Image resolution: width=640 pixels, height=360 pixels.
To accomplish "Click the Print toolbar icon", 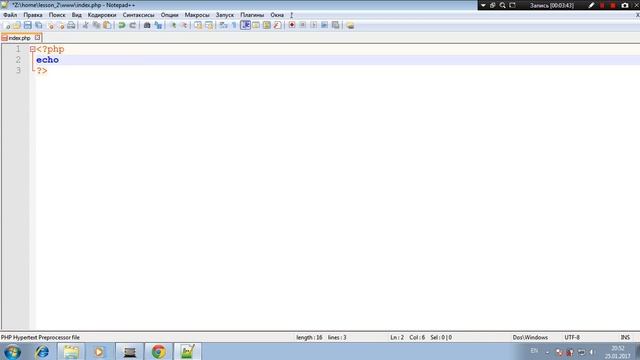I will click(x=71, y=25).
